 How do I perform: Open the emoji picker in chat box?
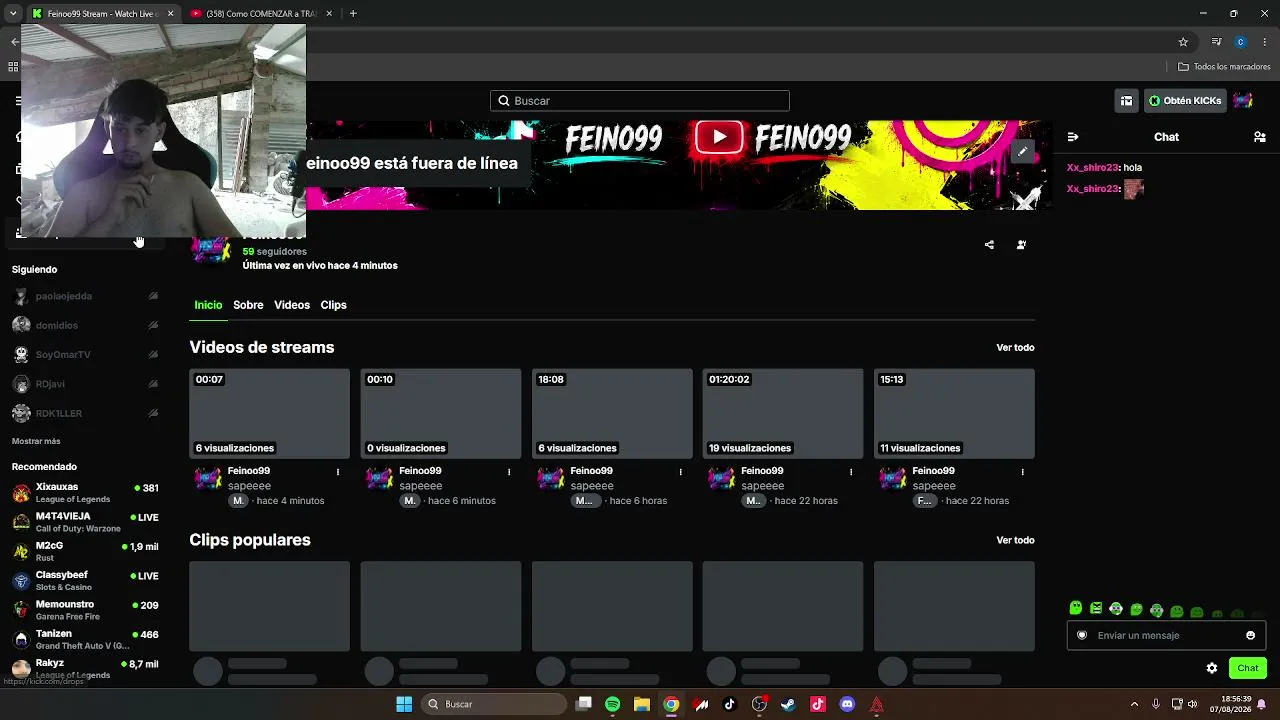(x=1250, y=635)
